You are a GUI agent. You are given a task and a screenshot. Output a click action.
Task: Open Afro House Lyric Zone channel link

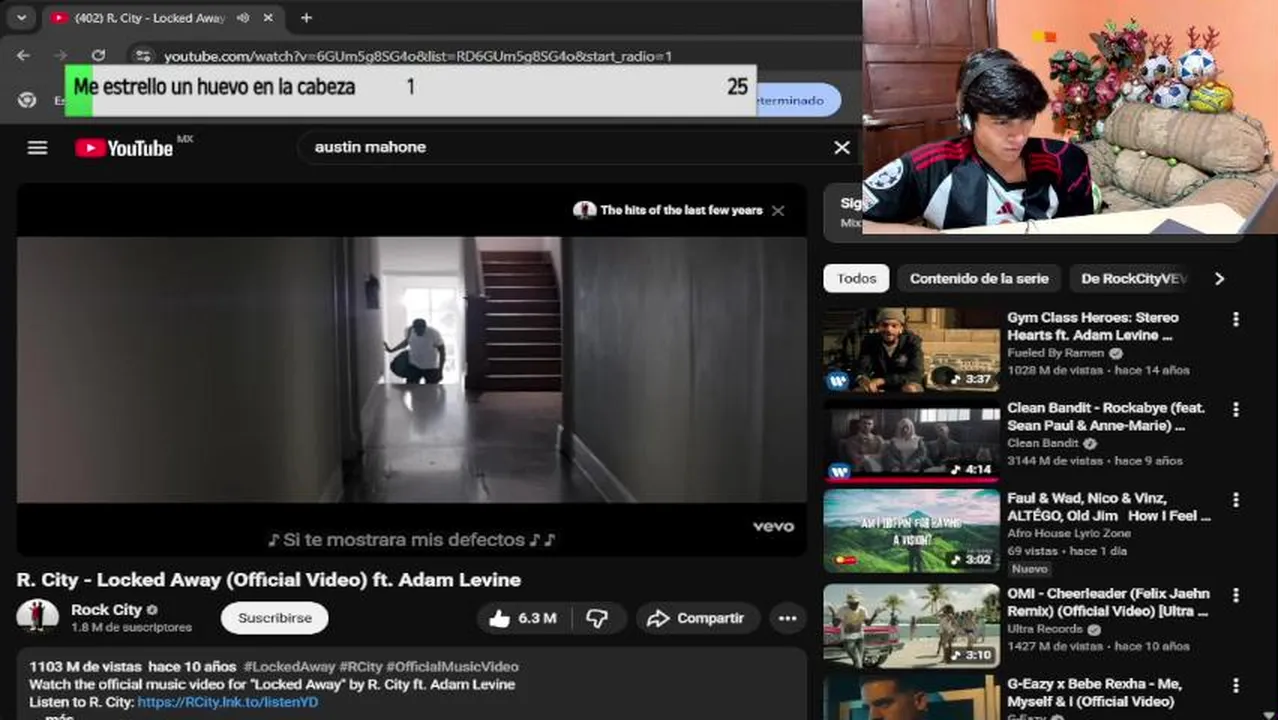pyautogui.click(x=1069, y=533)
